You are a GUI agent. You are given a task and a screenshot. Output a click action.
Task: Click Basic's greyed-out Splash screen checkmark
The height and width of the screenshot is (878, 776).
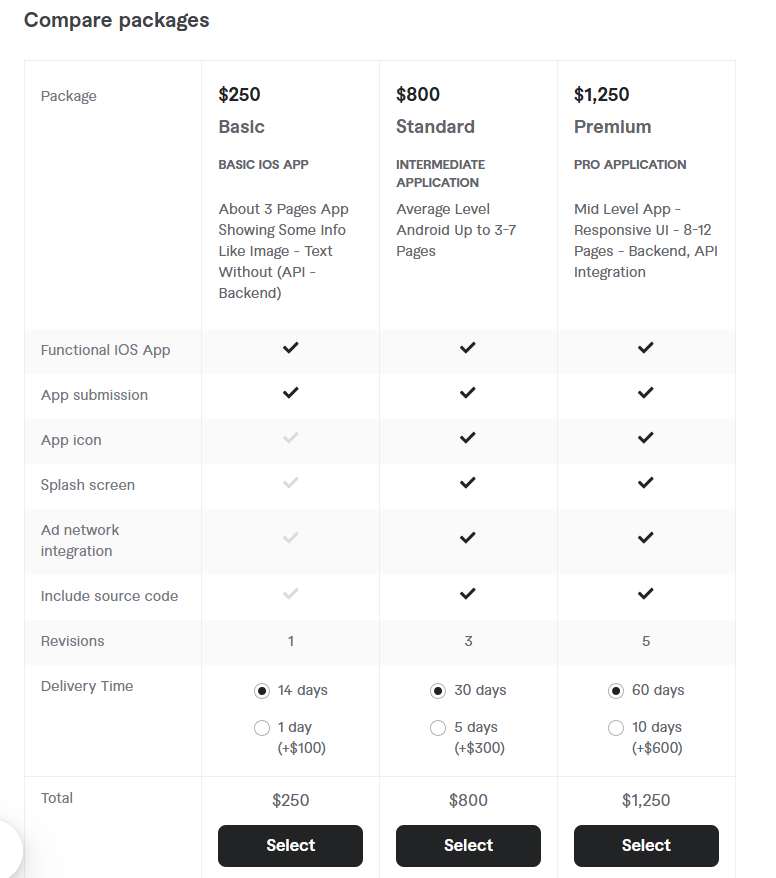[291, 482]
